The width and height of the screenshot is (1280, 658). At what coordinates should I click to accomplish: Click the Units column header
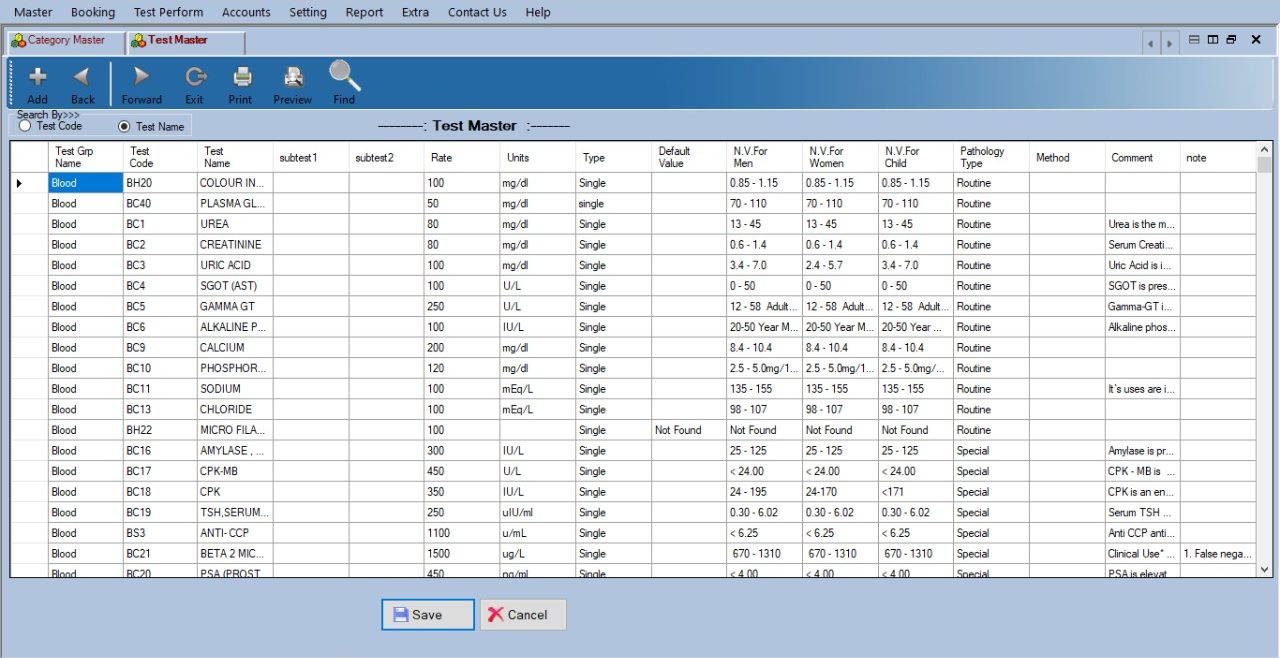pyautogui.click(x=538, y=157)
